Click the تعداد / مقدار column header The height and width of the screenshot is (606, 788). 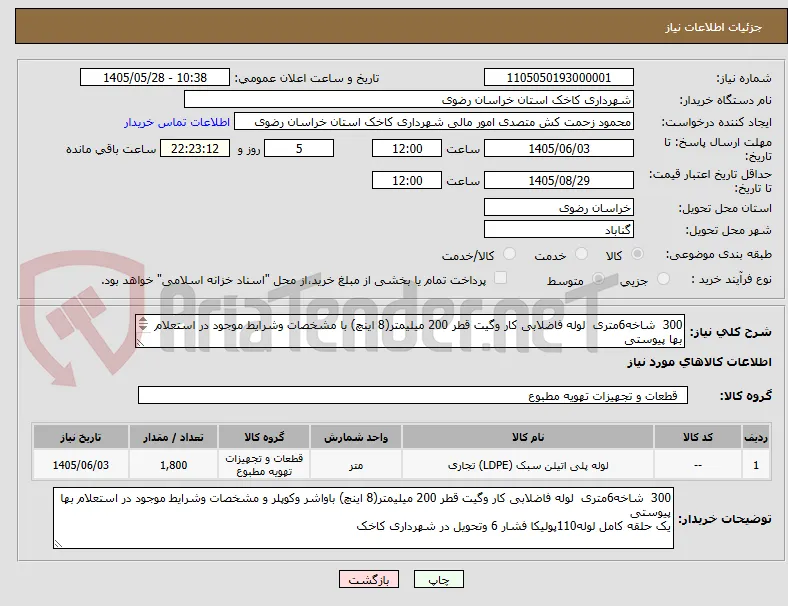coord(173,437)
